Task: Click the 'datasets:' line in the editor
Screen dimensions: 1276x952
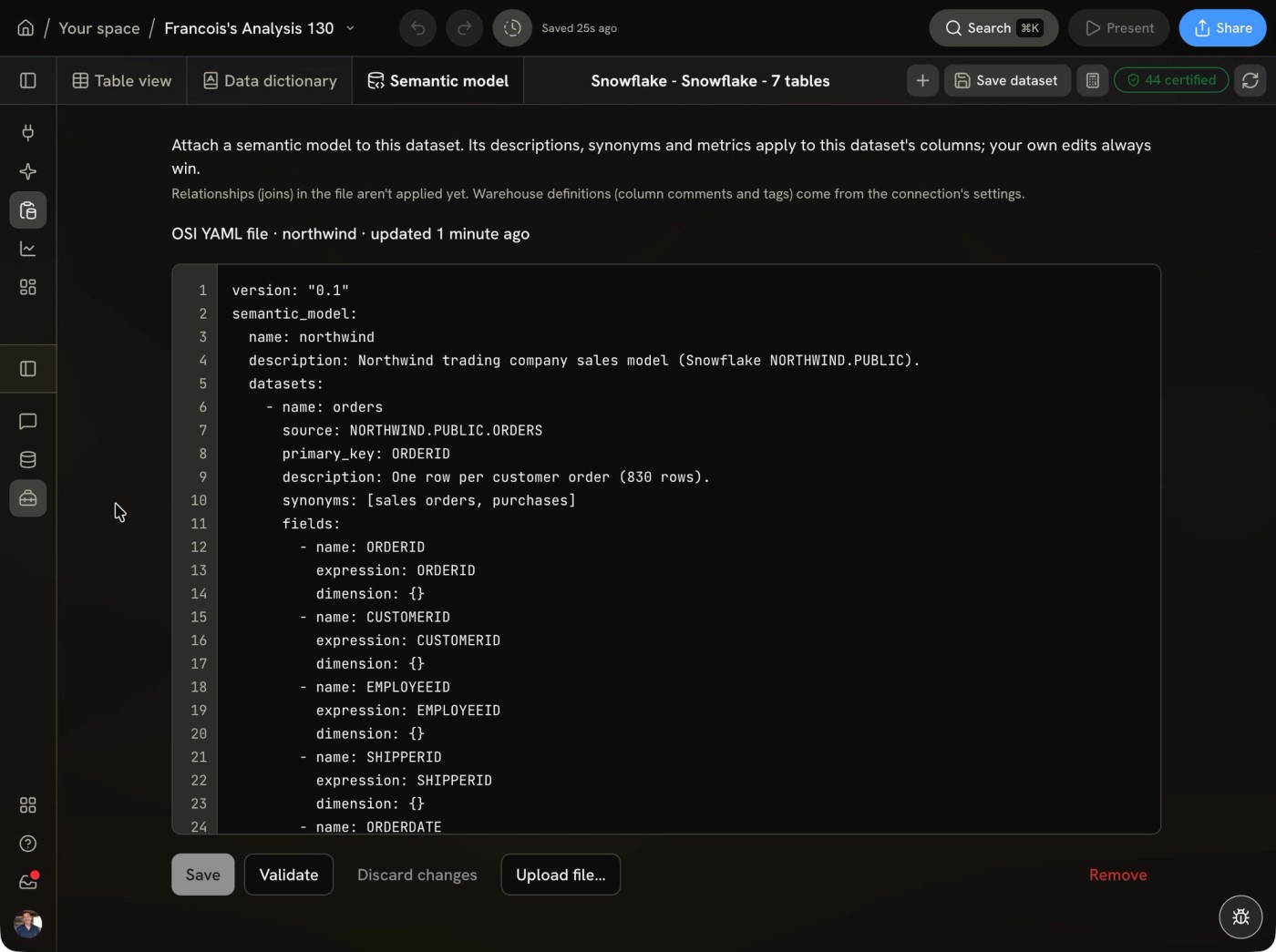Action: [x=286, y=384]
